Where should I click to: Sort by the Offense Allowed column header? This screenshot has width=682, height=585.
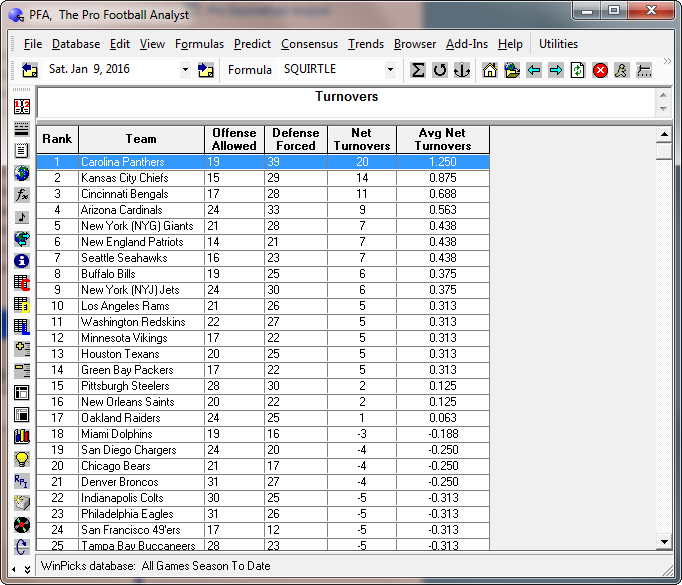234,139
